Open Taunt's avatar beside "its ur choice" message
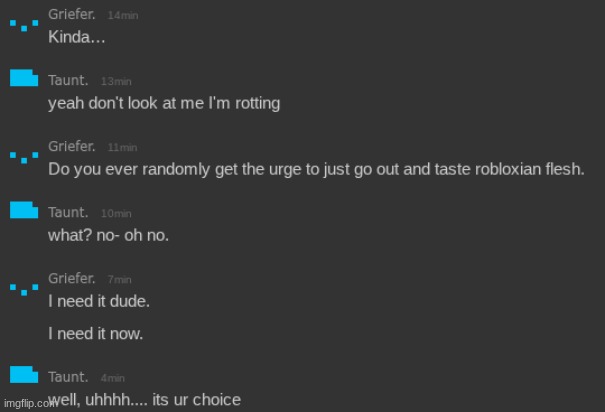Image resolution: width=605 pixels, height=412 pixels. pos(24,375)
